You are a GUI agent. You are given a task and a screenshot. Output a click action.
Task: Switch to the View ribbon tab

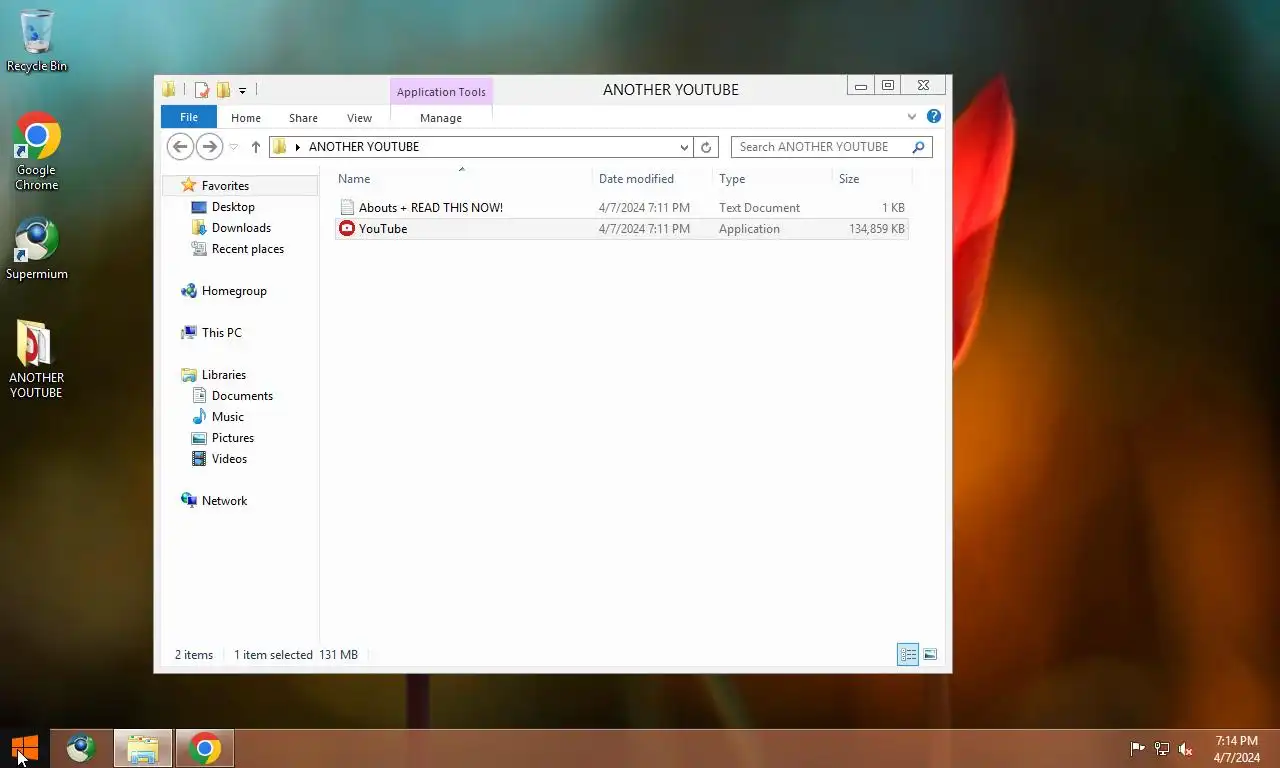(x=359, y=118)
